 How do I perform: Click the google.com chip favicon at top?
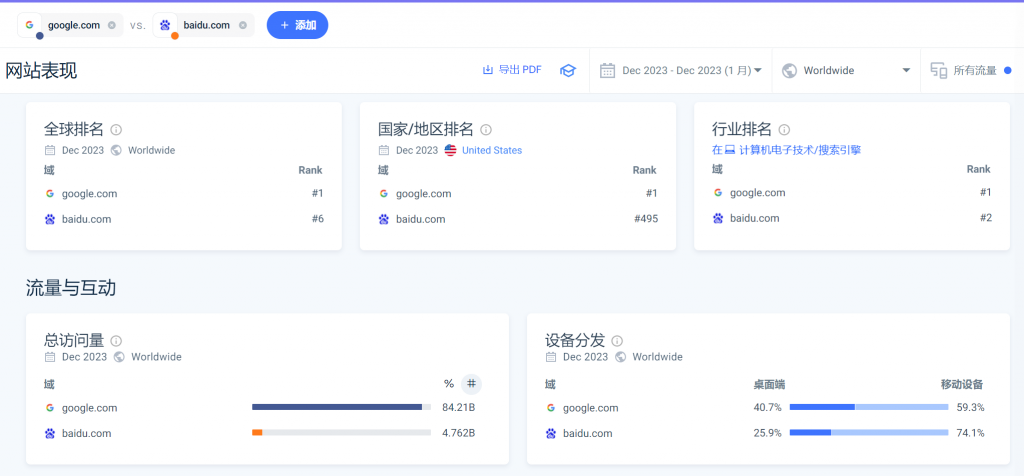click(29, 25)
